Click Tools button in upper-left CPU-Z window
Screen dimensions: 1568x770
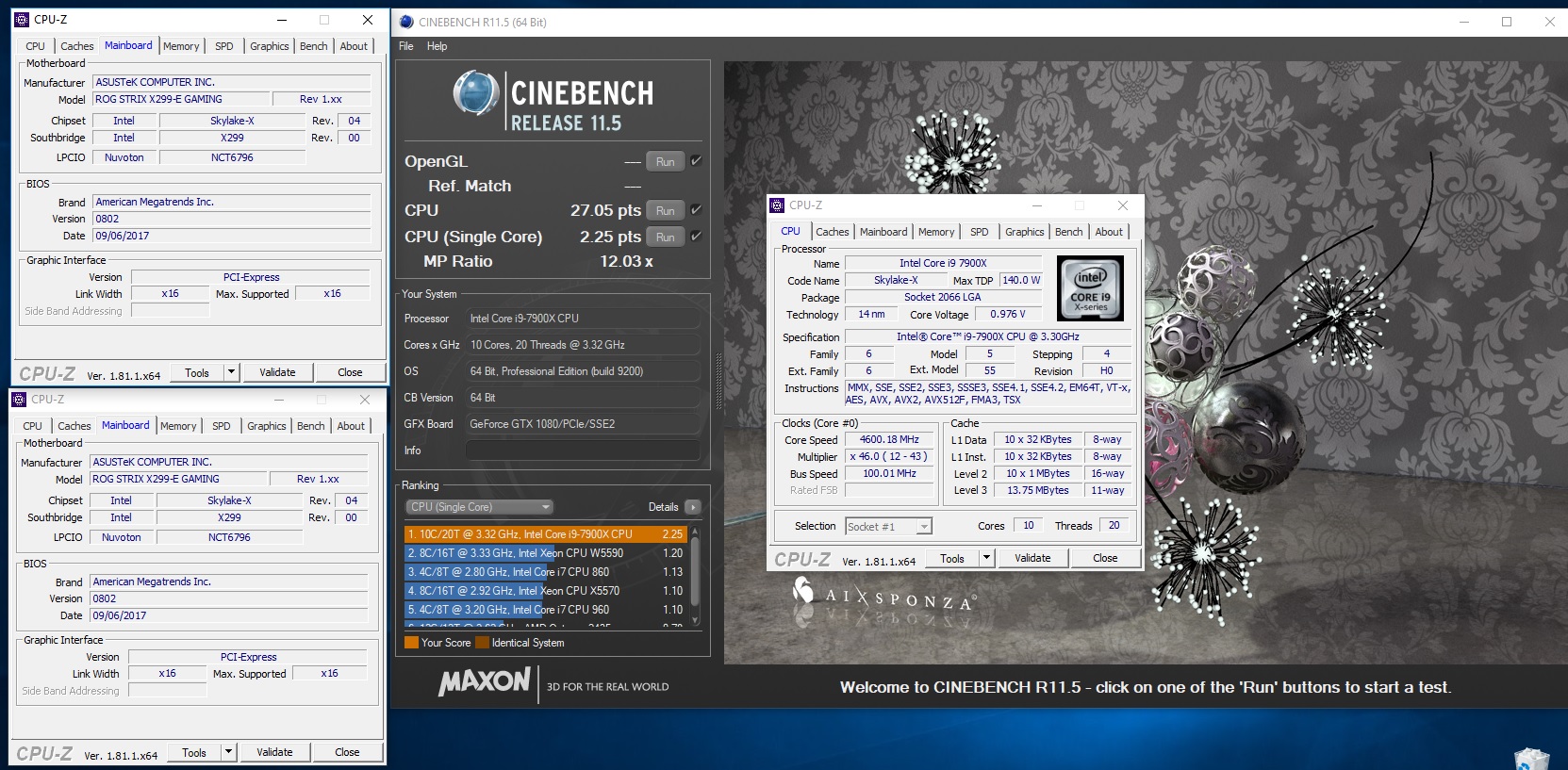point(197,372)
